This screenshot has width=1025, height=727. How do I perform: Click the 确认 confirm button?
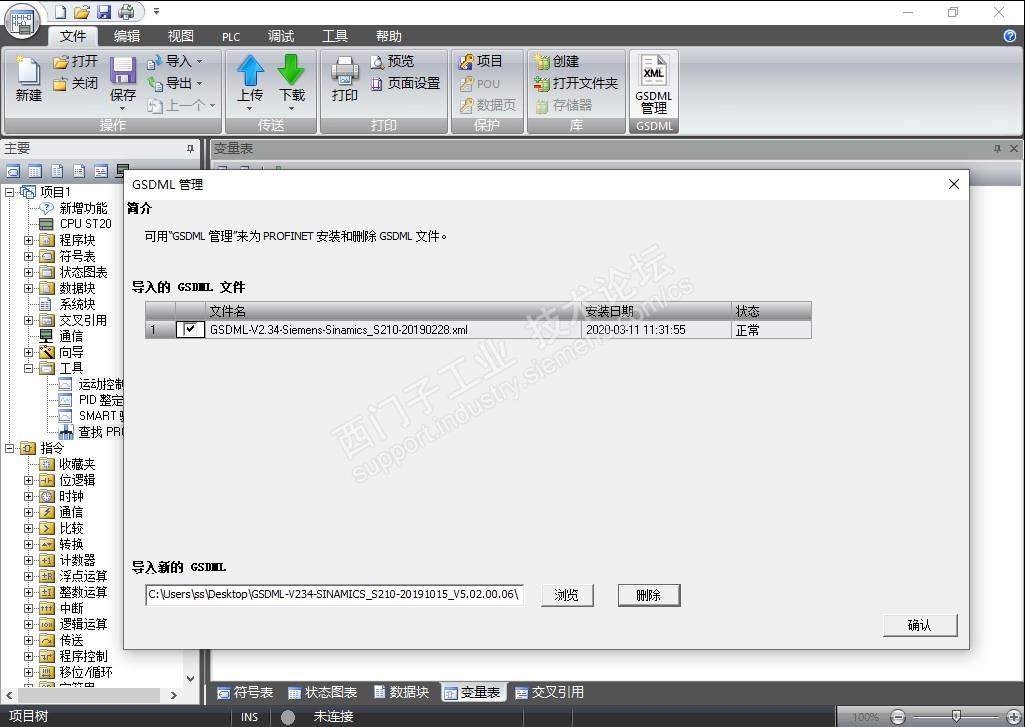click(x=920, y=625)
